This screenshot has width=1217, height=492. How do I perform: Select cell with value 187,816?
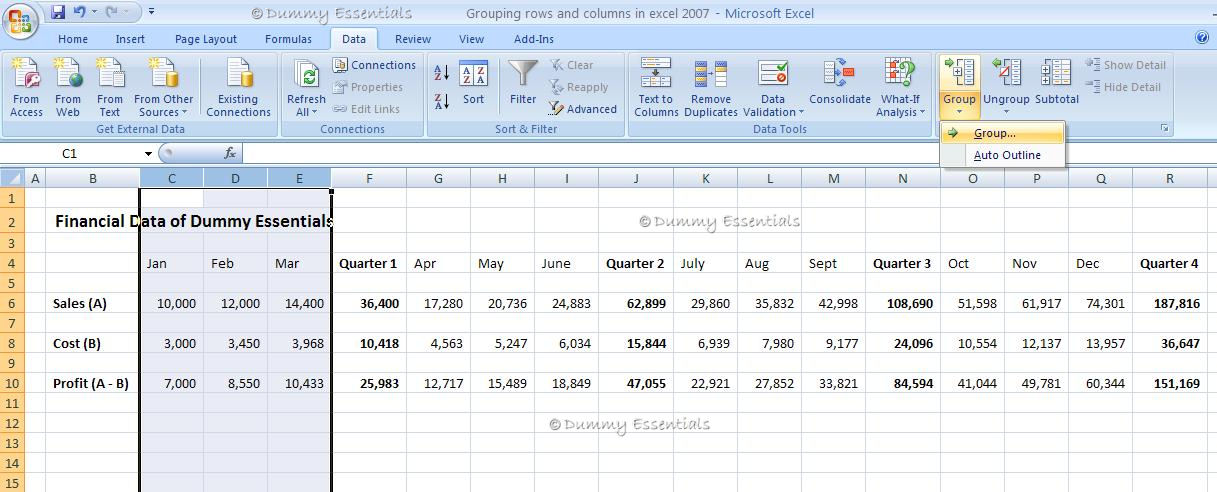click(1170, 303)
